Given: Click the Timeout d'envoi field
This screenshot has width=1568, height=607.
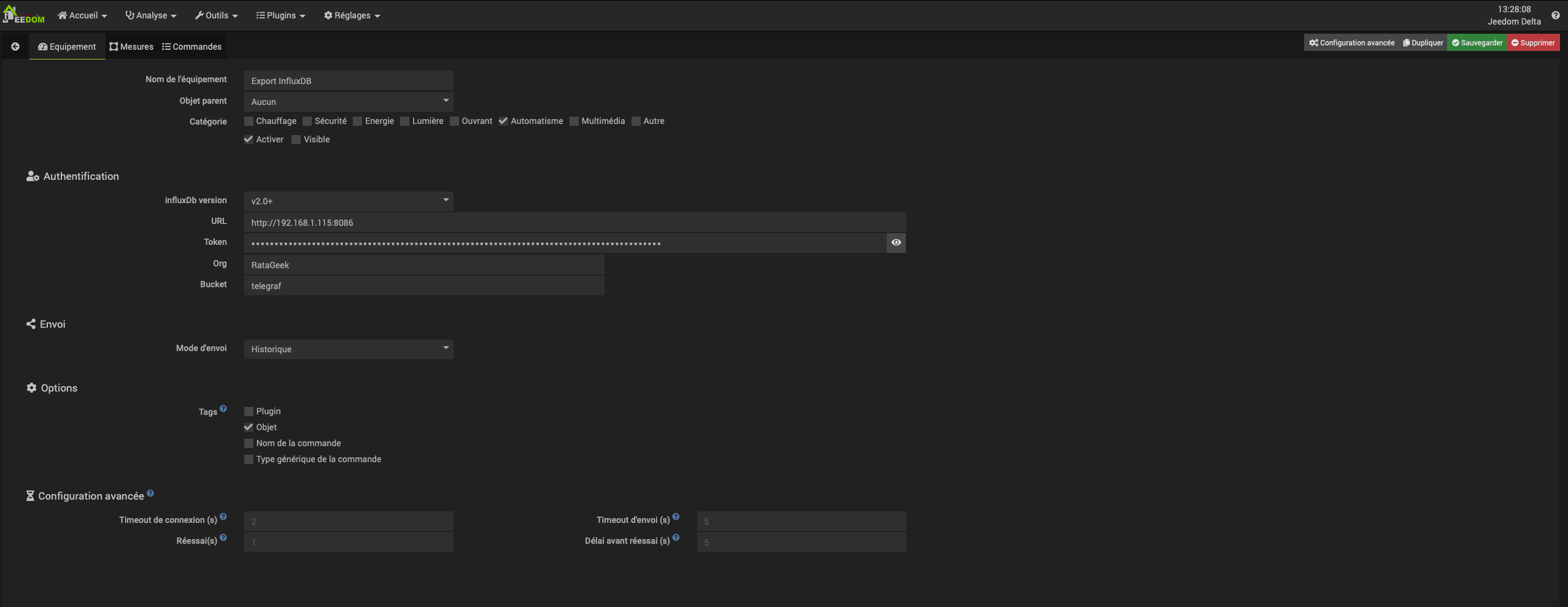Looking at the screenshot, I should click(801, 521).
